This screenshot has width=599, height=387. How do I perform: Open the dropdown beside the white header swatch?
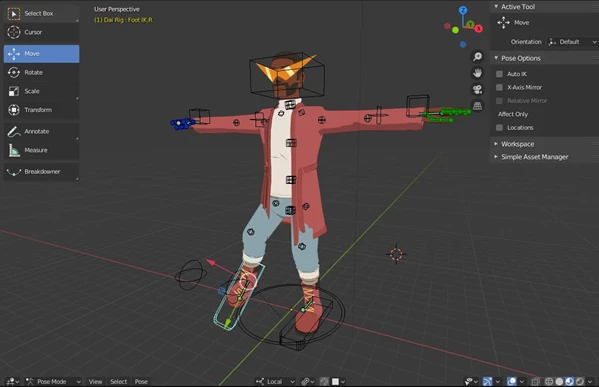[x=343, y=381]
